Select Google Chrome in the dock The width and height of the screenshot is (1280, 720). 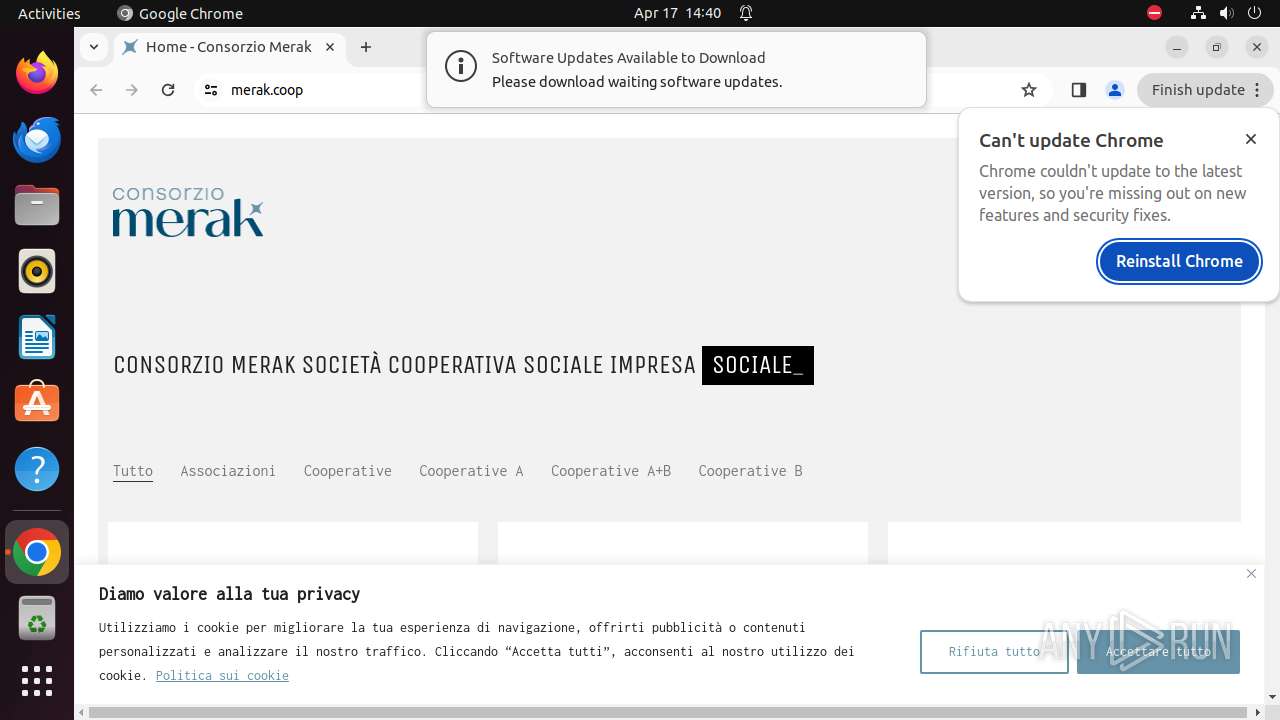click(x=37, y=552)
